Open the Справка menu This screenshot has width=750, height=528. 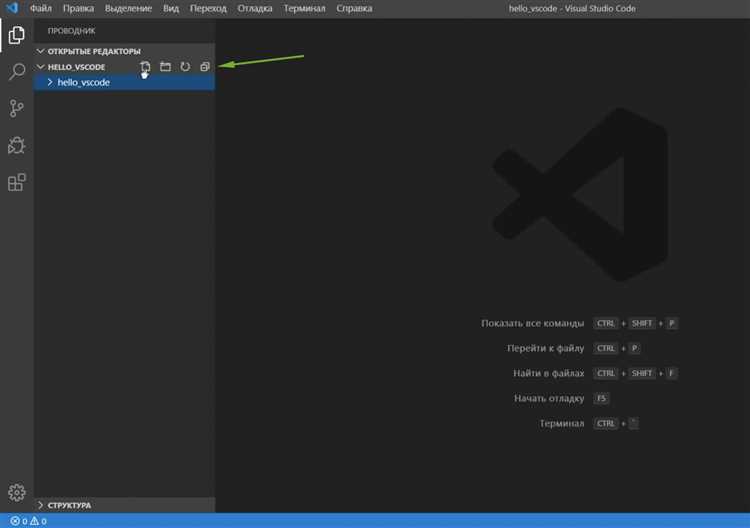[355, 8]
